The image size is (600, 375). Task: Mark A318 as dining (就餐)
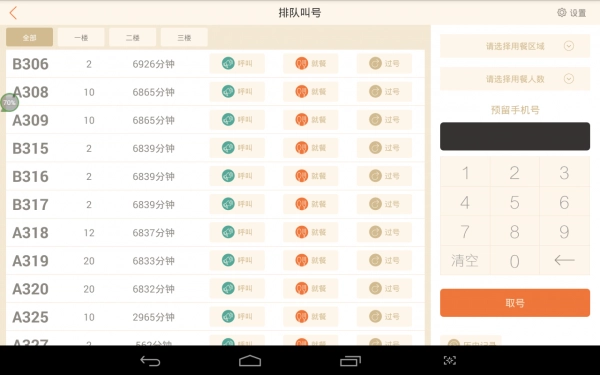(x=310, y=232)
